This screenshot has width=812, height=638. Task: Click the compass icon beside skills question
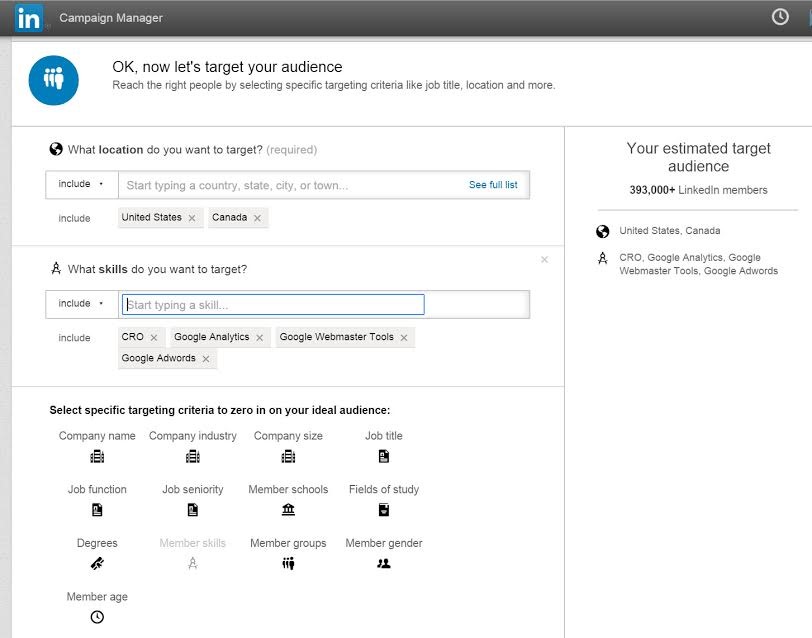[x=56, y=268]
